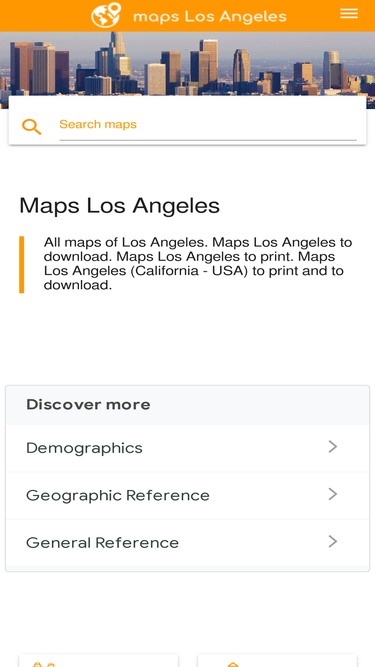Select the 'Maps Los Angeles' page heading
Image resolution: width=375 pixels, height=667 pixels.
click(119, 206)
